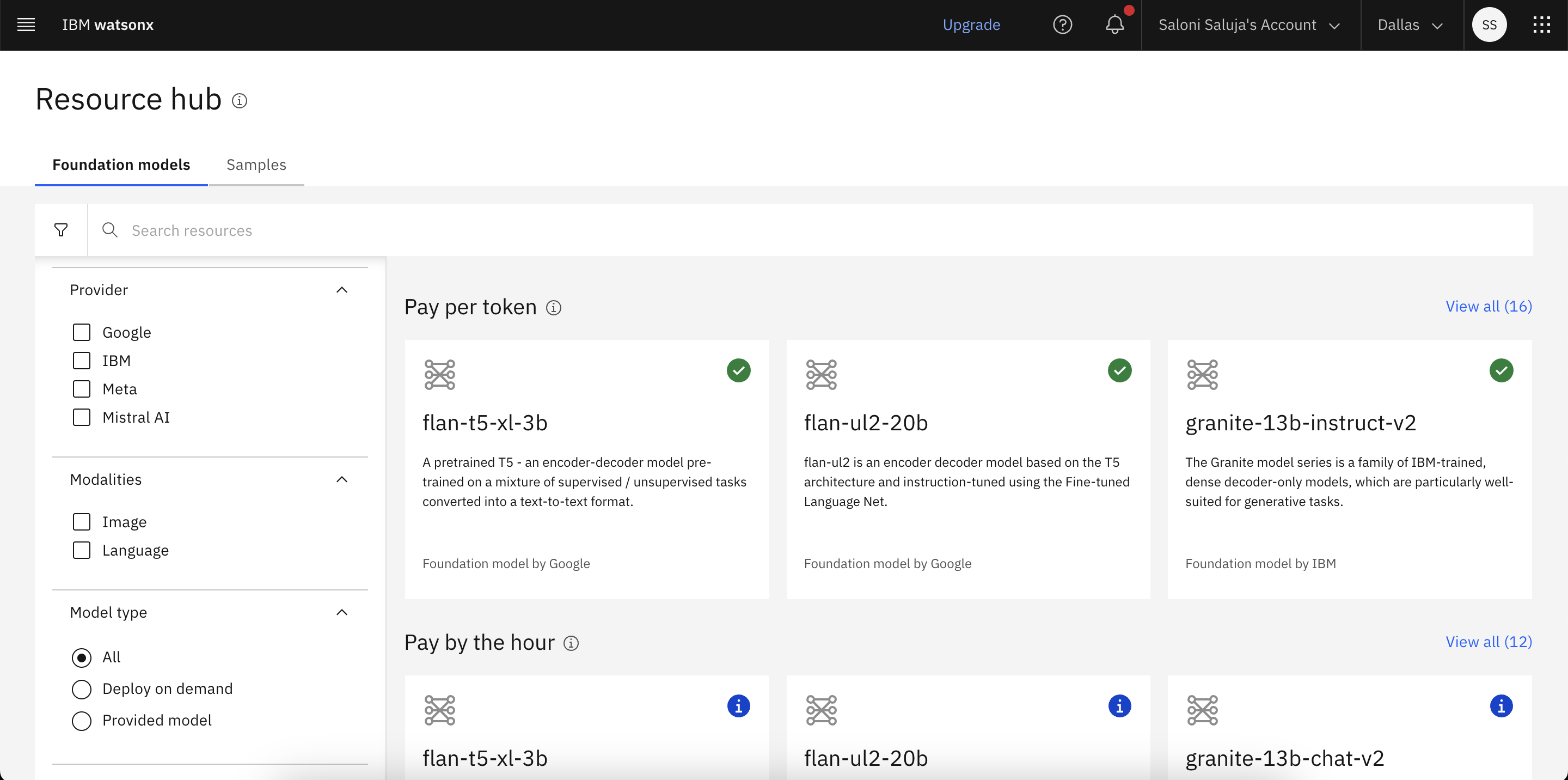Viewport: 1568px width, 780px height.
Task: Click the Search resources field
Action: (810, 230)
